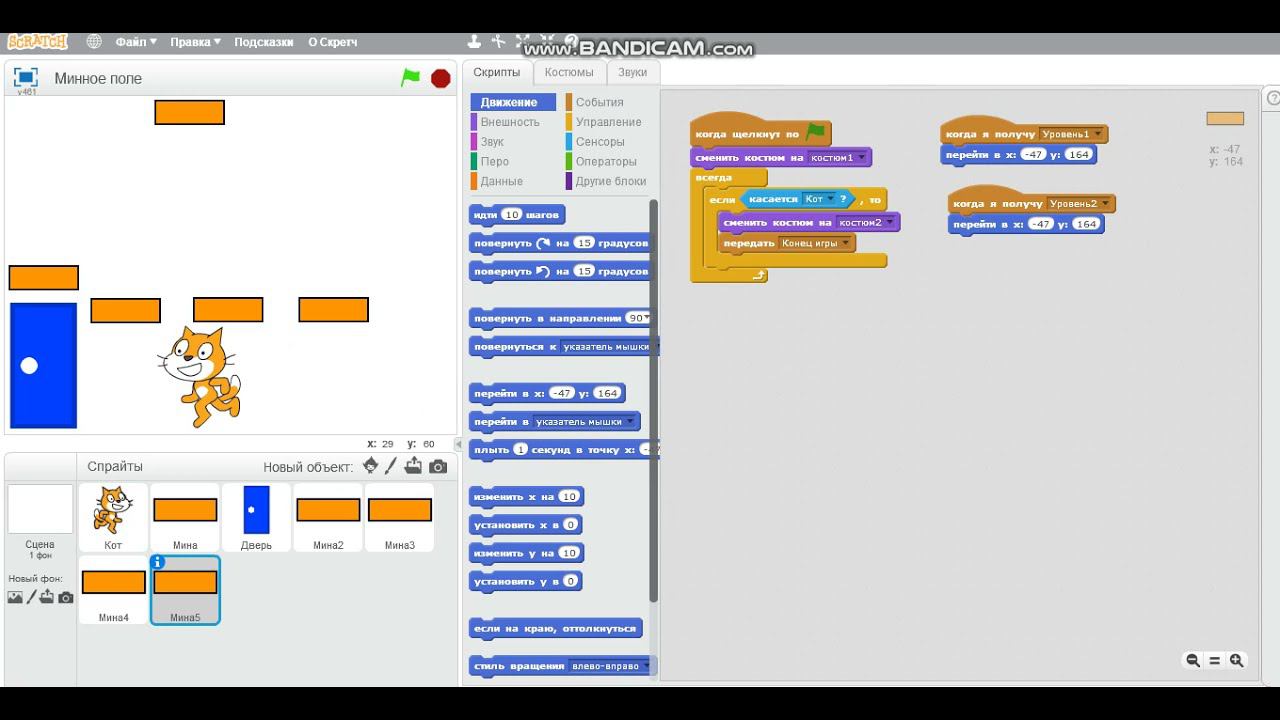Select the Сенсоры block category
Screen dimensions: 1280x720
pos(600,142)
